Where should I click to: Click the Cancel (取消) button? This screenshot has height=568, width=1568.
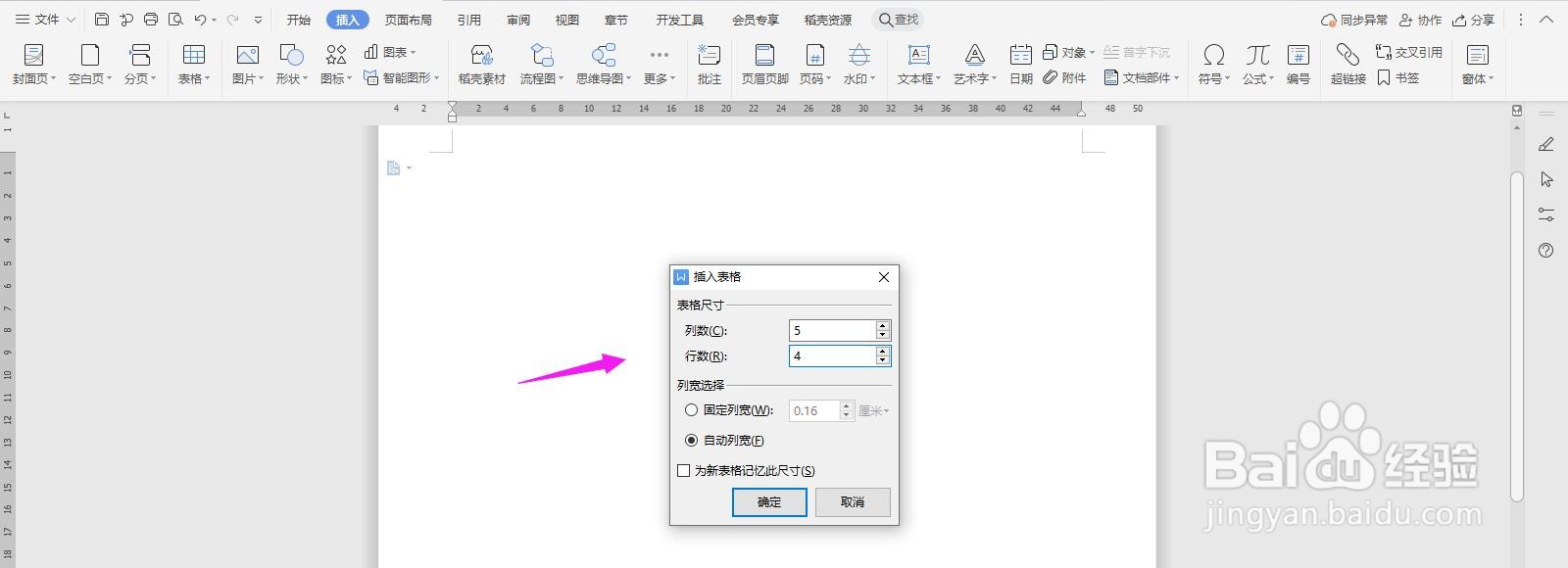[853, 502]
